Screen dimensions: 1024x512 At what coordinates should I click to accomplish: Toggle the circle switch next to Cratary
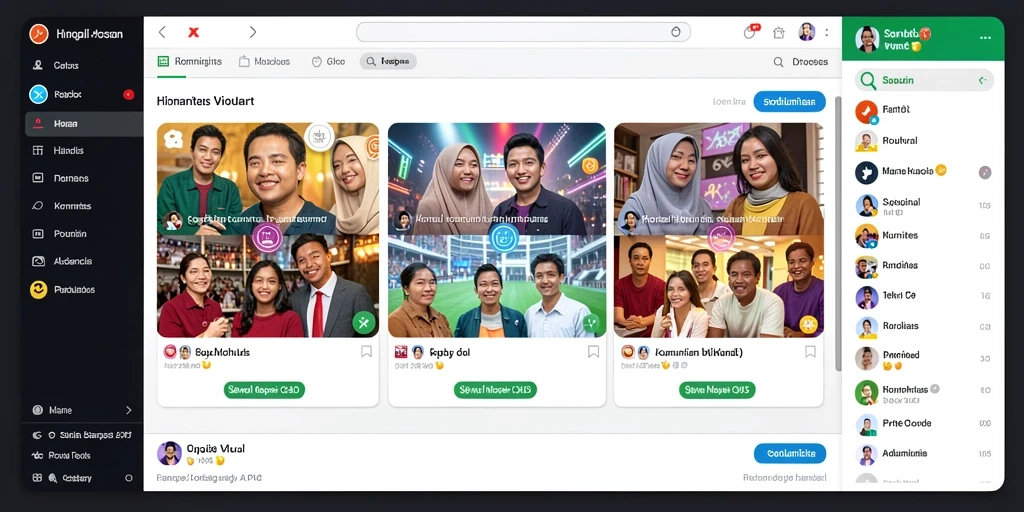(129, 478)
